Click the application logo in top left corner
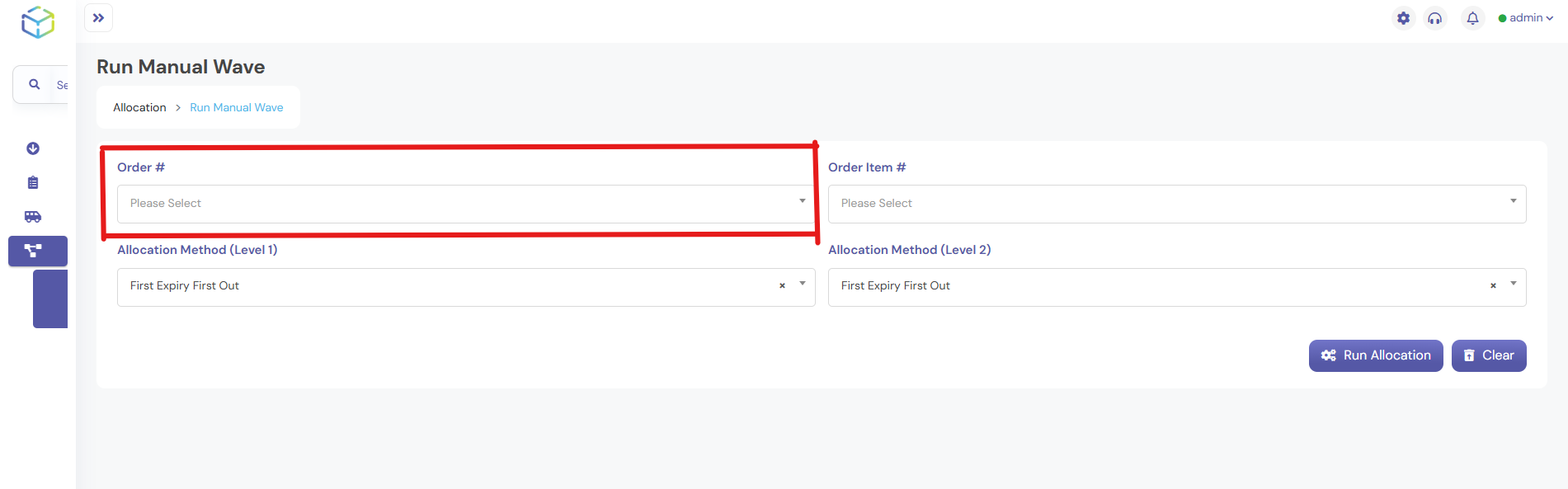1568x489 pixels. [x=37, y=24]
